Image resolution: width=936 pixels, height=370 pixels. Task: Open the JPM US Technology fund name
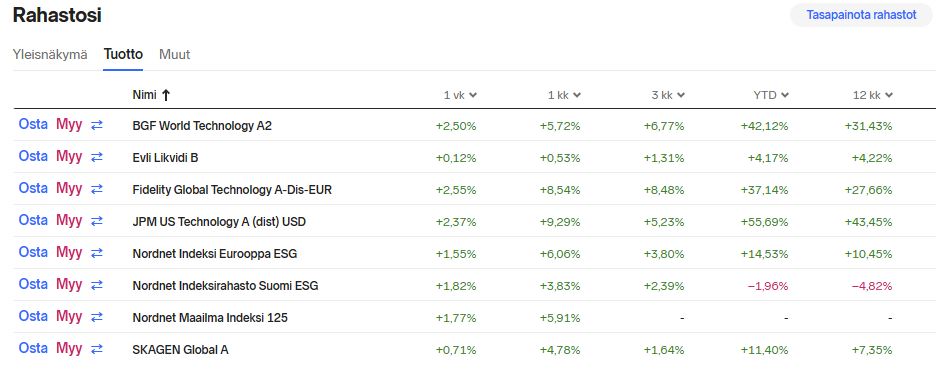(219, 222)
